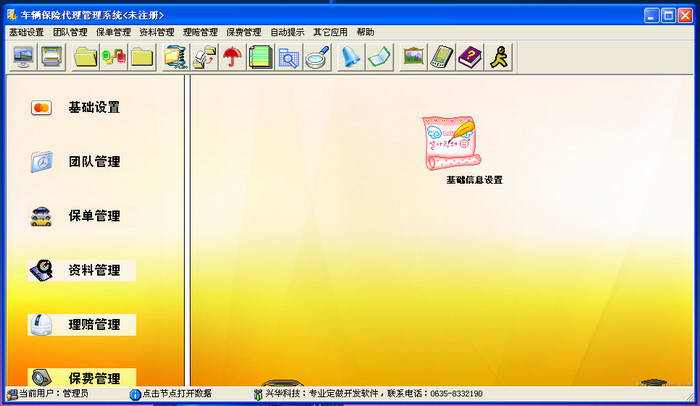Click the app icon in the title bar
This screenshot has height=406, width=700.
(x=12, y=15)
